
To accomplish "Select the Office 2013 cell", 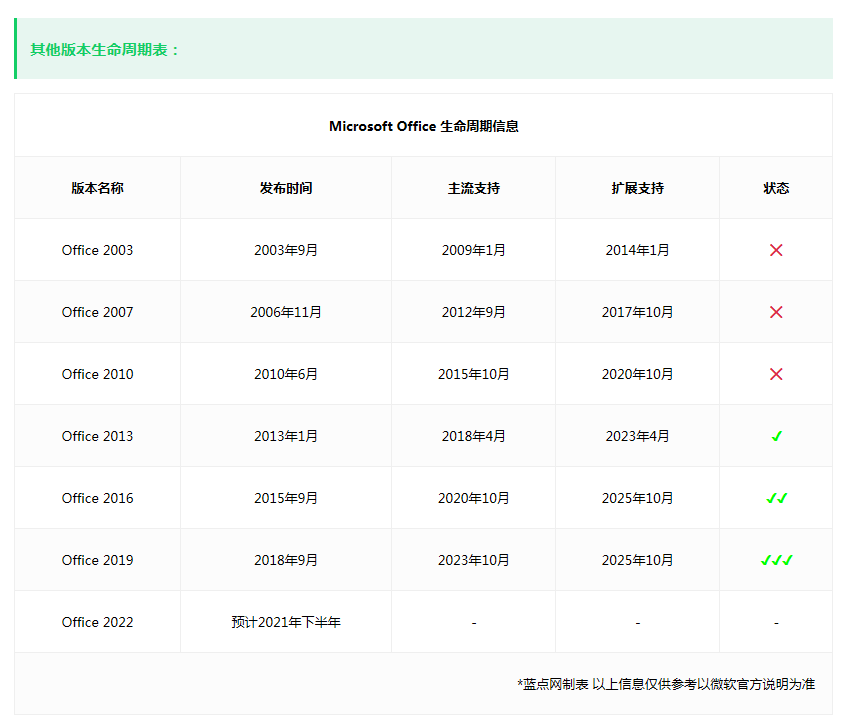I will coord(98,436).
